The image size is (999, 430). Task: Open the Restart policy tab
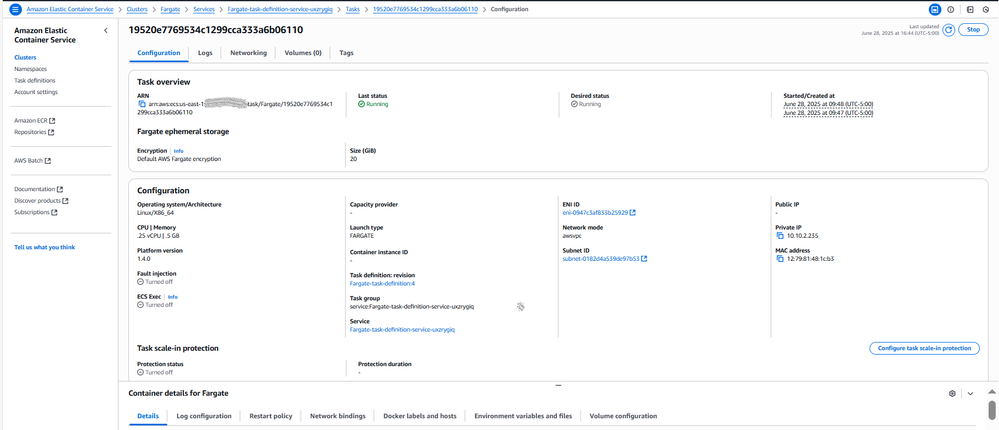coord(271,416)
